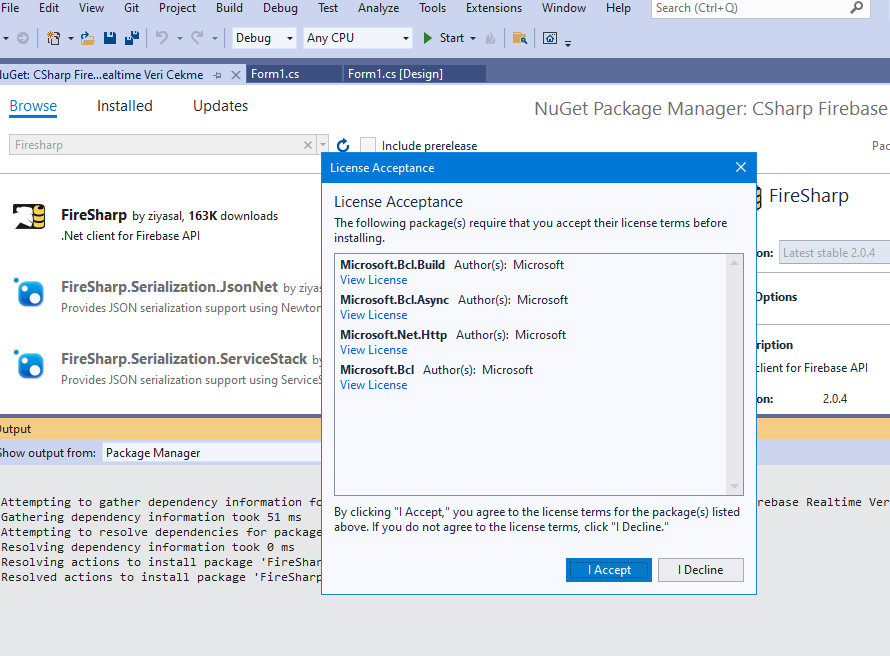Open the Tools menu

click(x=433, y=8)
